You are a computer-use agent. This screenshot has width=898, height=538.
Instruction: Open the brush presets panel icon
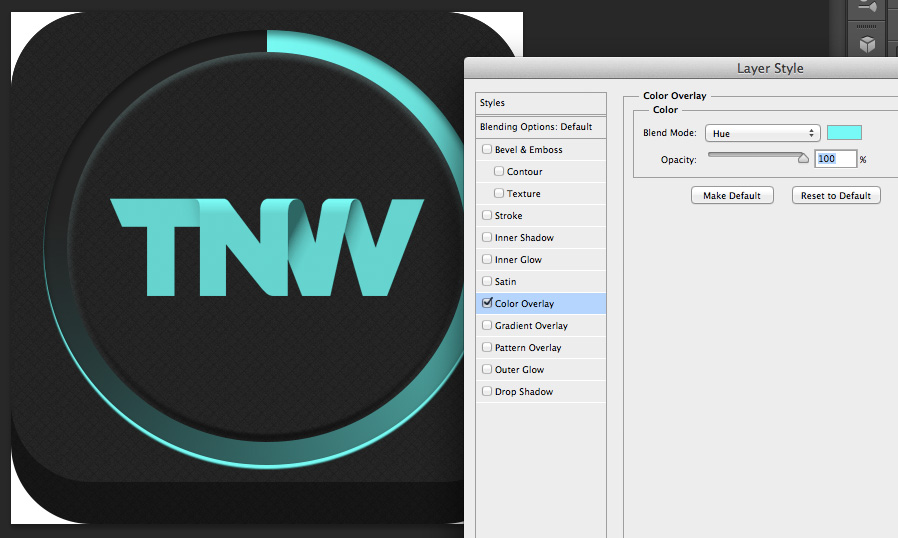click(x=867, y=6)
